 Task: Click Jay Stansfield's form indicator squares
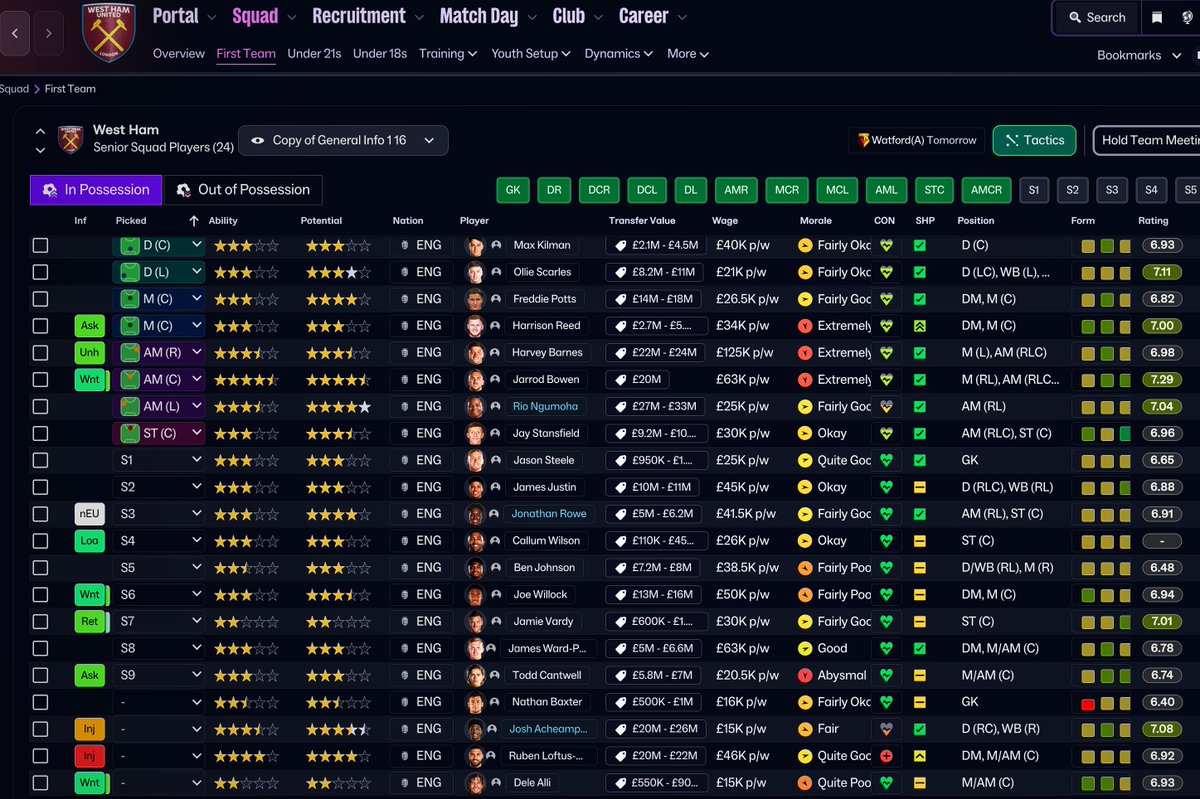pyautogui.click(x=1106, y=433)
